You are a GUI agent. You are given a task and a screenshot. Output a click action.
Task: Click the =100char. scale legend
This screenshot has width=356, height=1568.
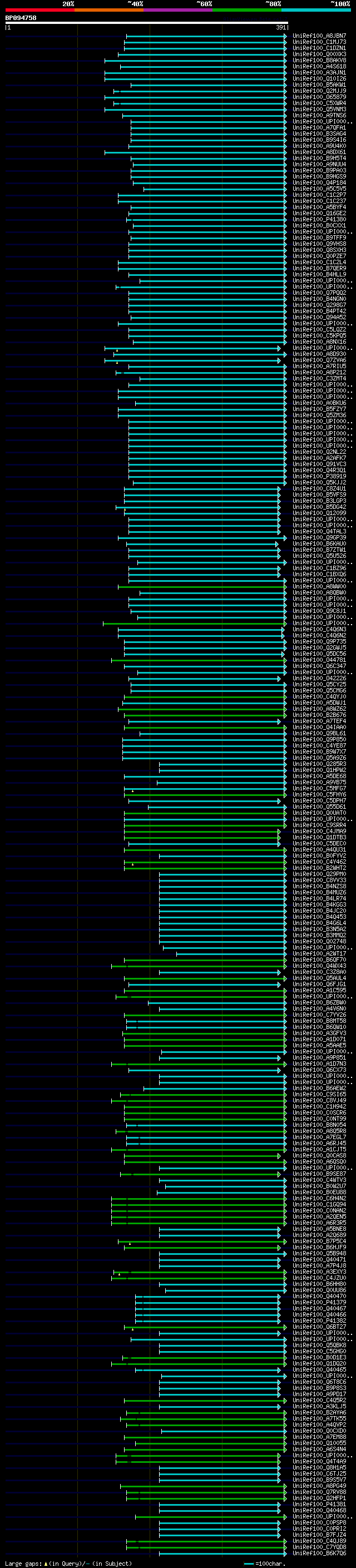(264, 1563)
